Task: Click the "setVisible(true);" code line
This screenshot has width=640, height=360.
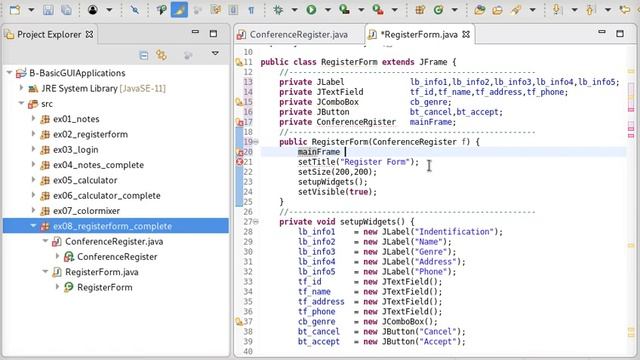Action: click(x=337, y=192)
